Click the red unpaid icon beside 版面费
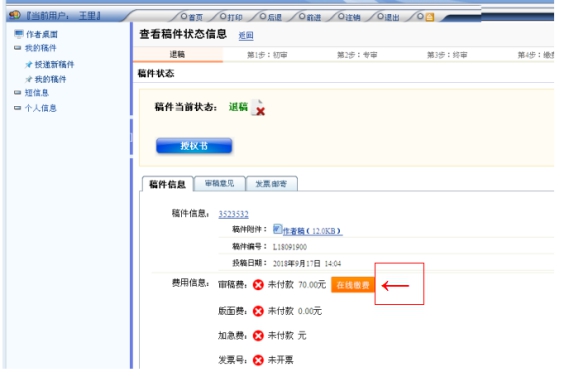 pyautogui.click(x=258, y=311)
